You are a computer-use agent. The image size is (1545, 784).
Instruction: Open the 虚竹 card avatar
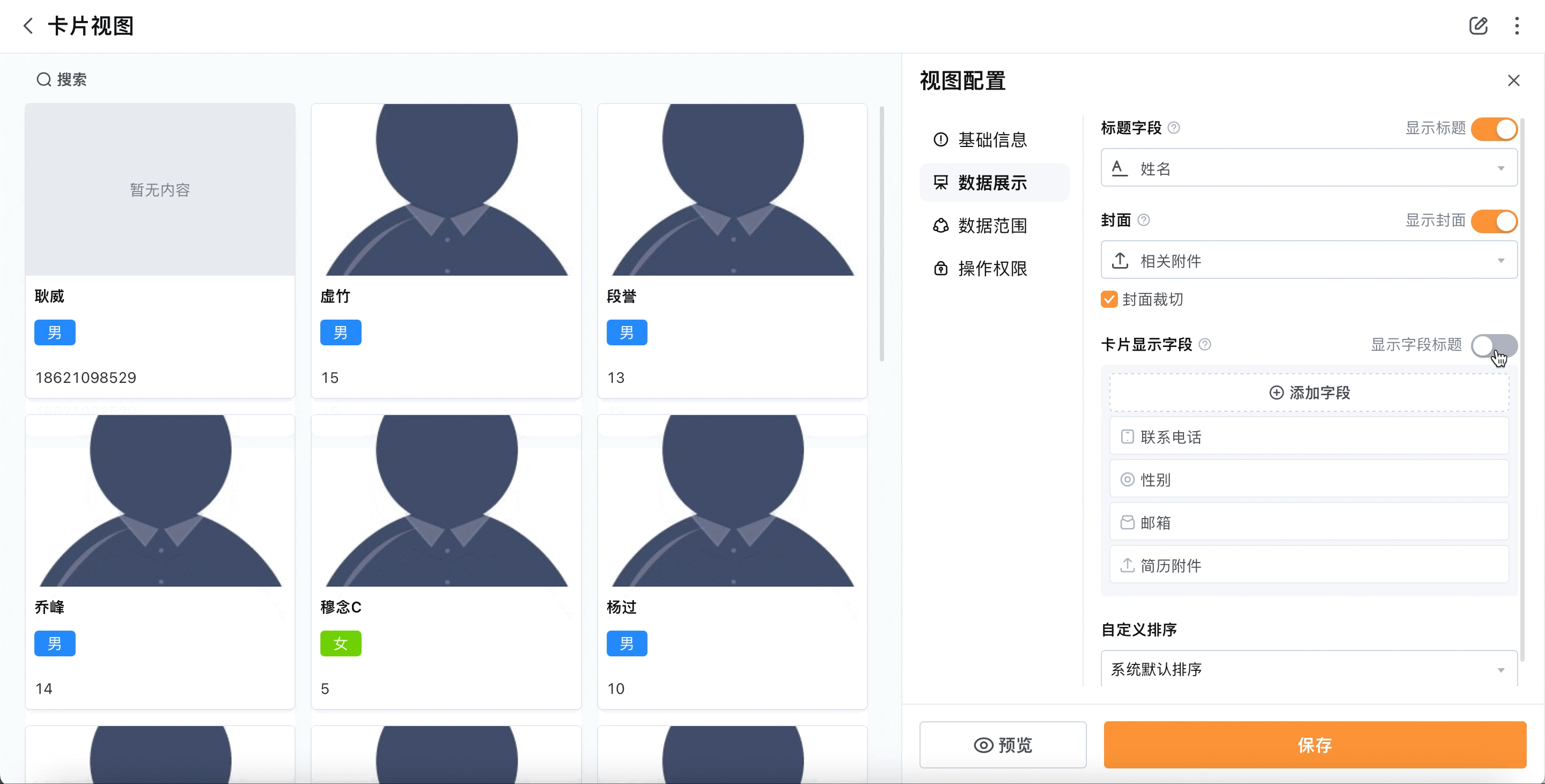coord(446,190)
